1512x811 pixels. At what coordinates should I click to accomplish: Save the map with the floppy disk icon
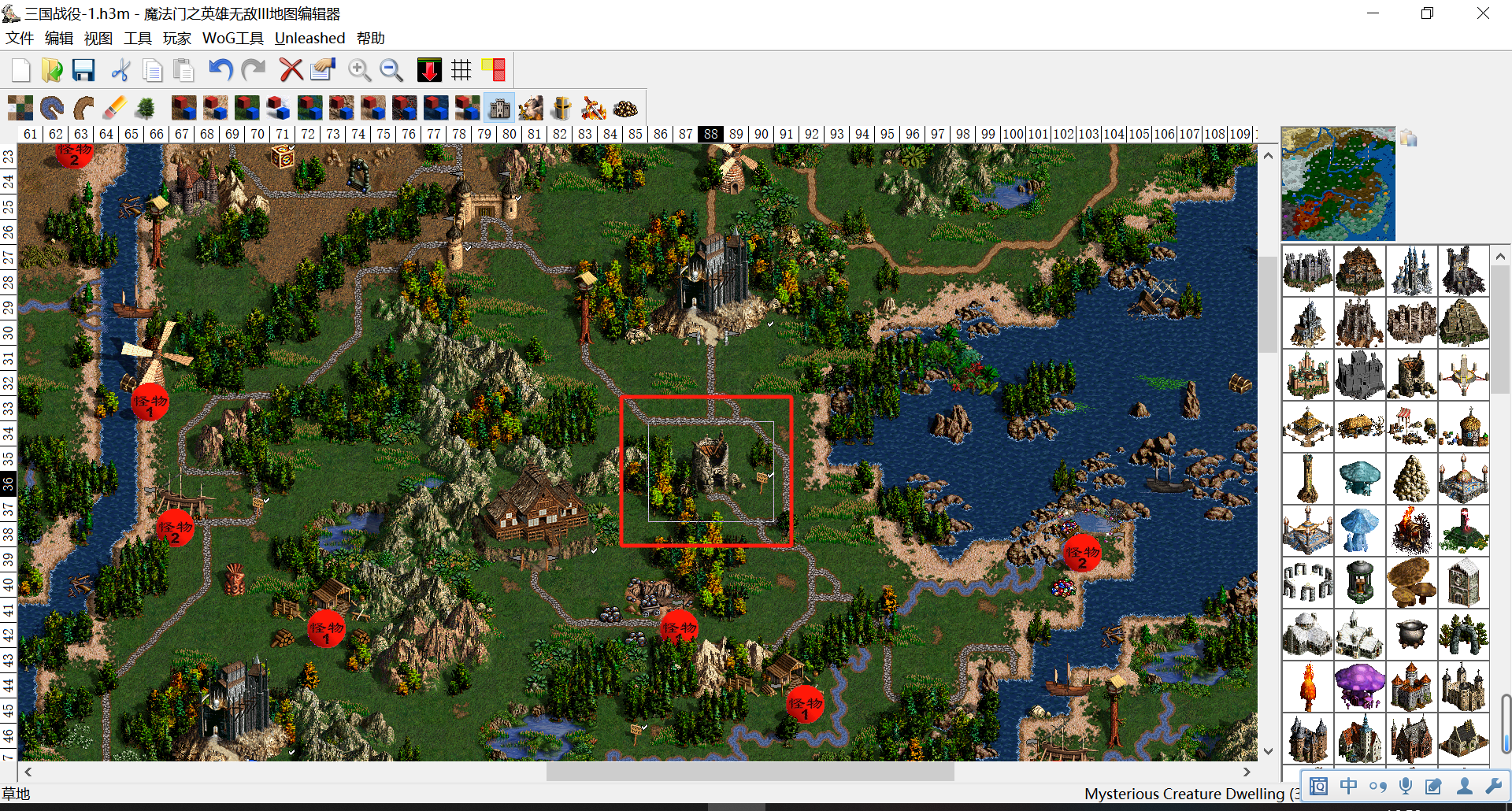click(x=83, y=70)
